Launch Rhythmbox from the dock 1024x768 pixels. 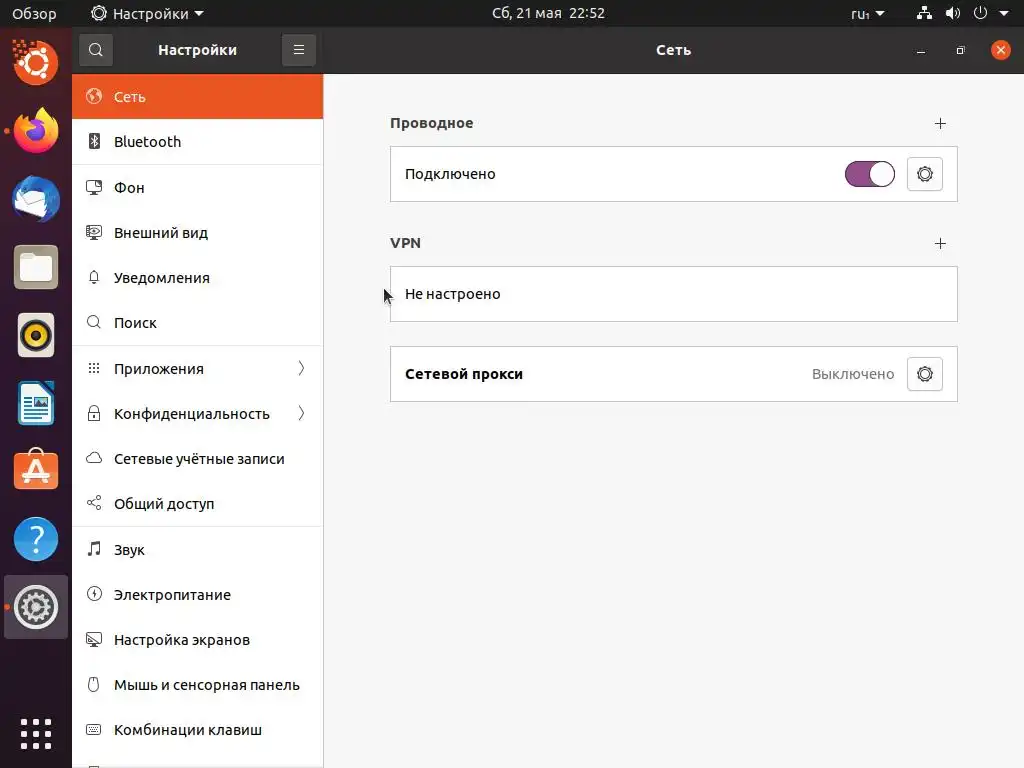pyautogui.click(x=36, y=335)
